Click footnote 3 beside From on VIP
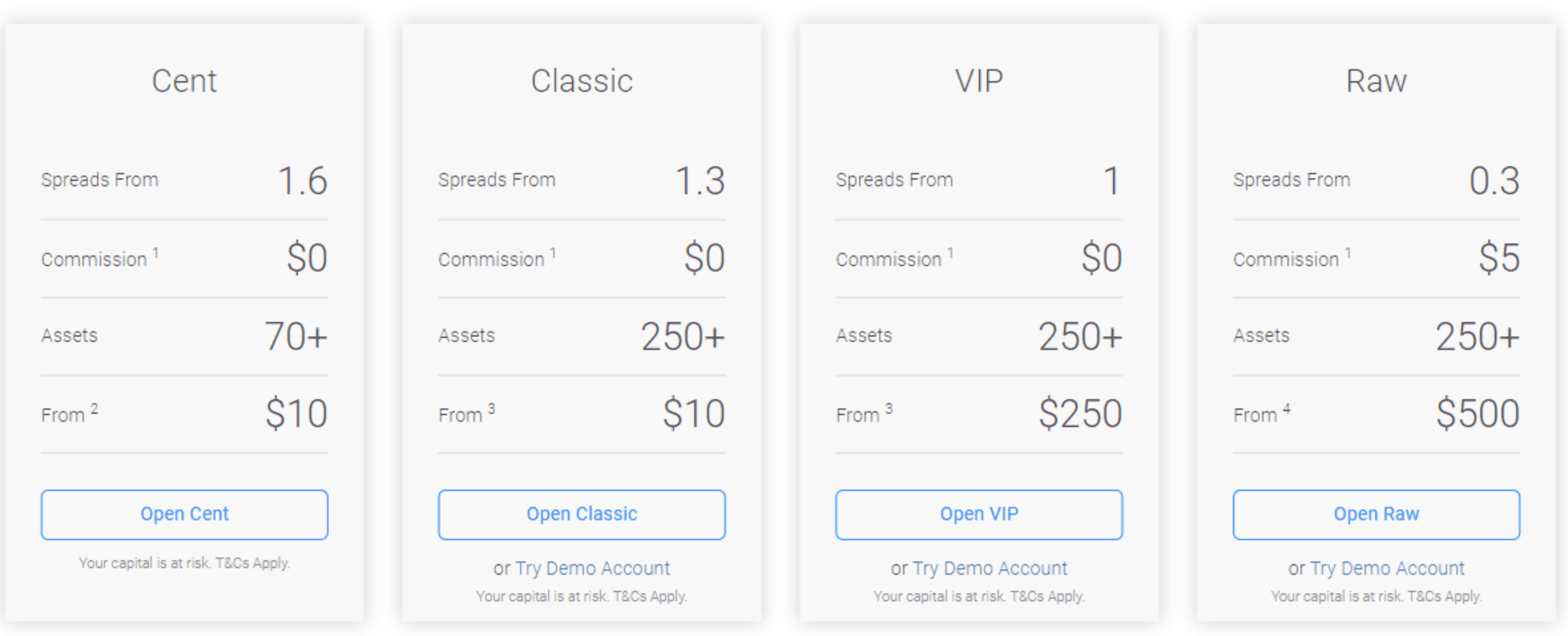 click(888, 407)
